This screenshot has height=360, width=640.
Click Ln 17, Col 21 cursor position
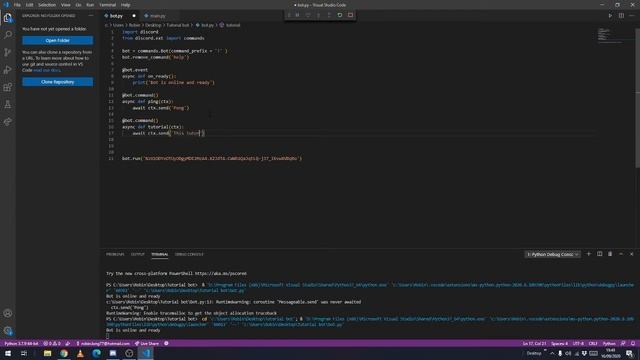click(534, 344)
